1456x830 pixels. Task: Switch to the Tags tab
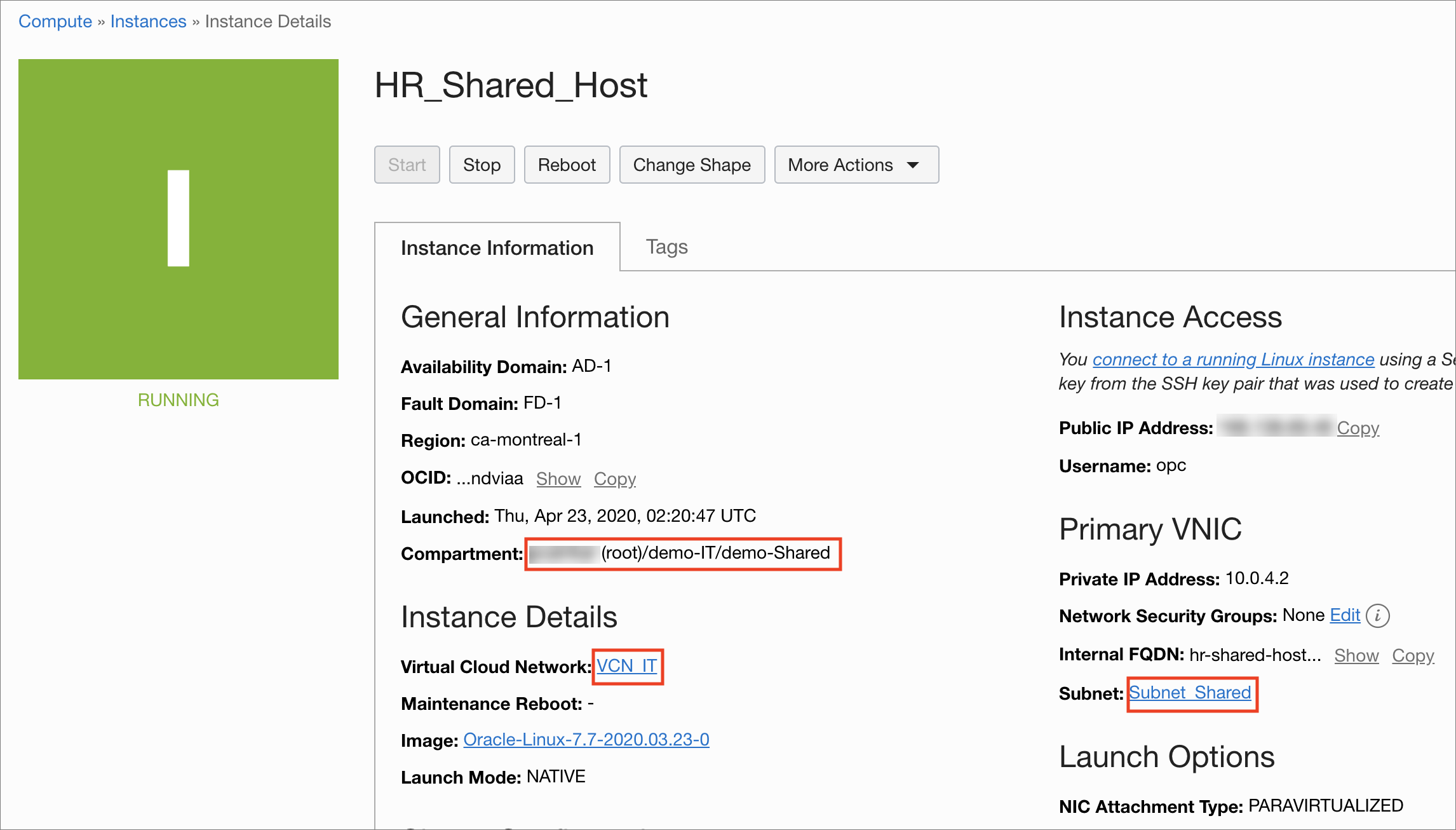[x=666, y=247]
